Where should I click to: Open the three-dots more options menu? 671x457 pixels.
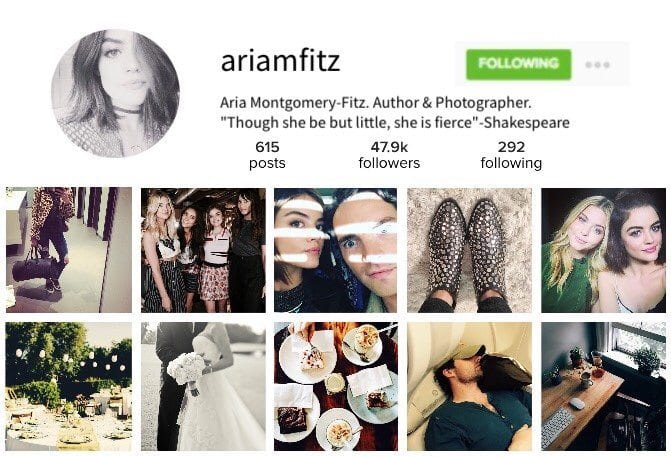tap(597, 65)
